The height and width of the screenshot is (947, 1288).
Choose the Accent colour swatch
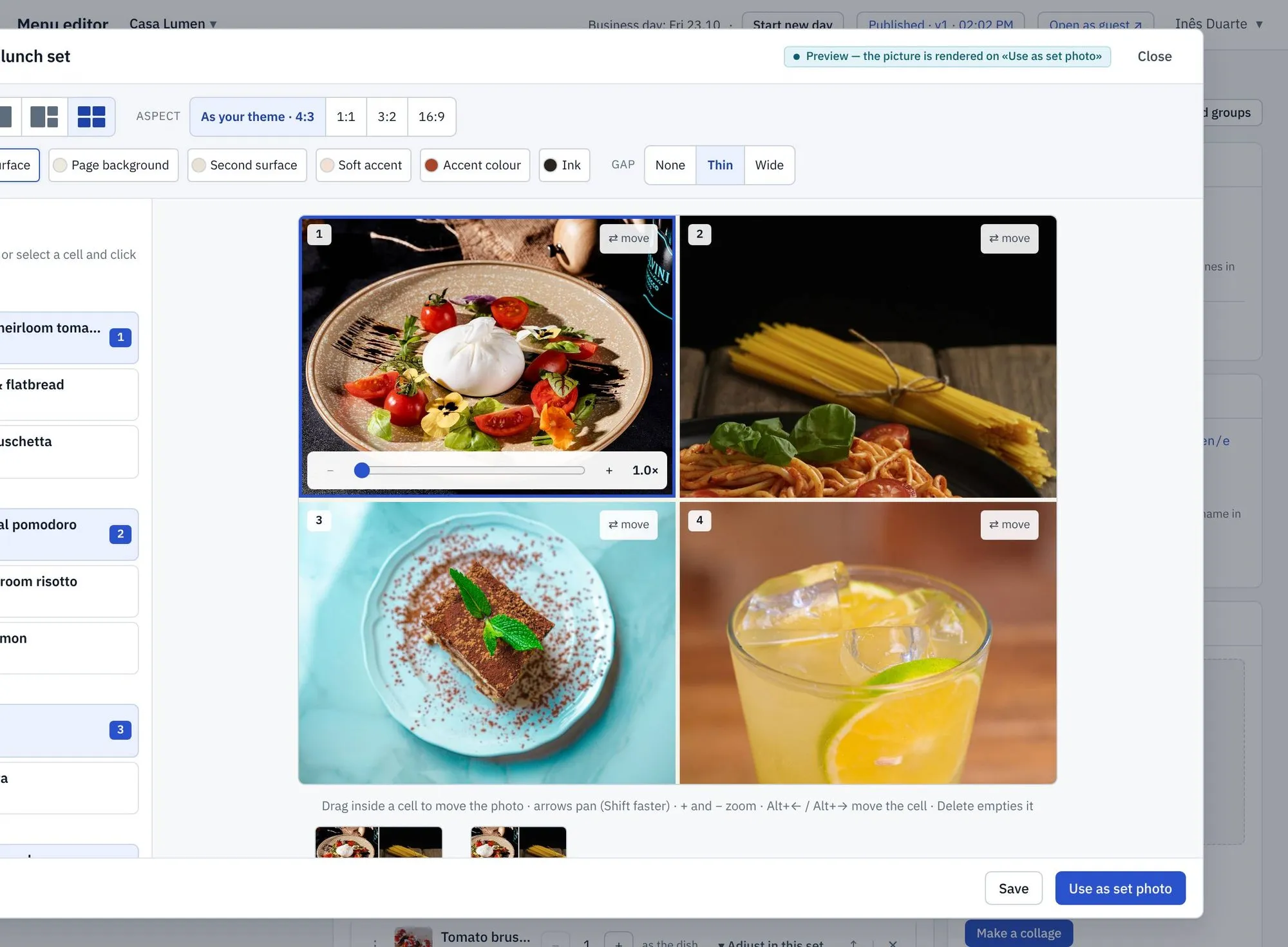[x=475, y=165]
